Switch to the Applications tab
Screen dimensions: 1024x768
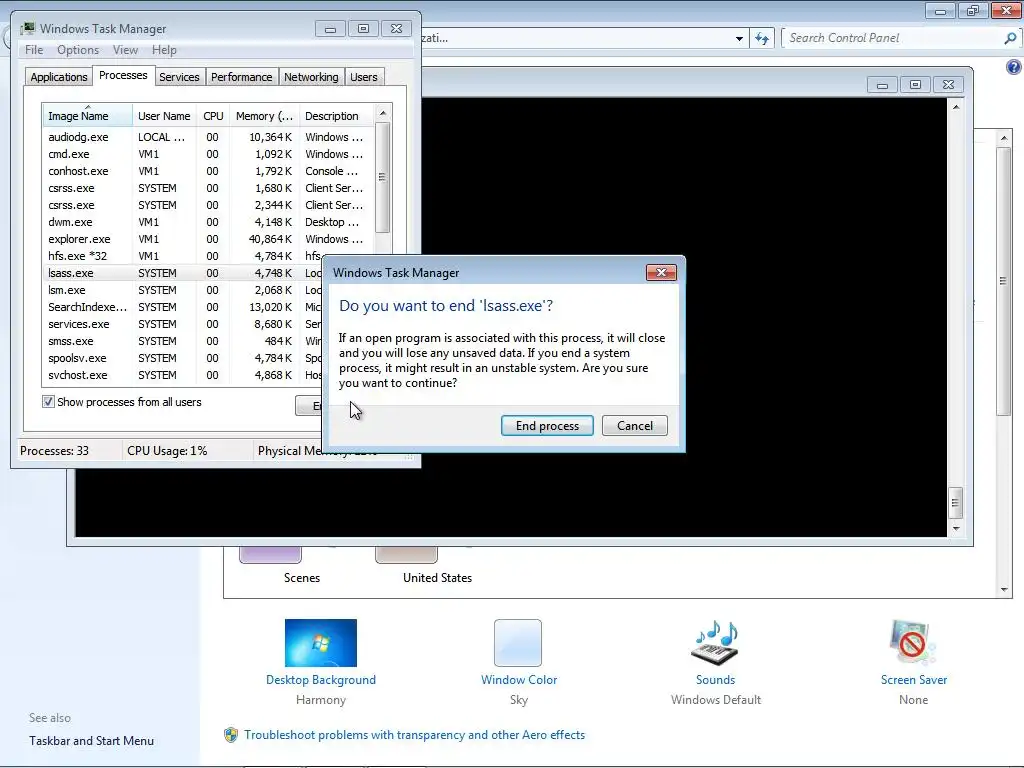[x=59, y=77]
